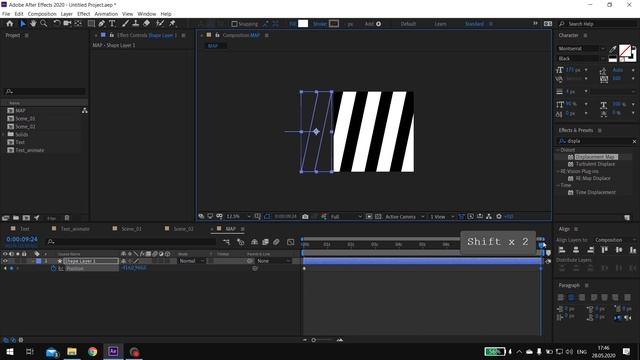Image resolution: width=640 pixels, height=360 pixels.
Task: Click the Add shape contents button
Action: coord(378,24)
